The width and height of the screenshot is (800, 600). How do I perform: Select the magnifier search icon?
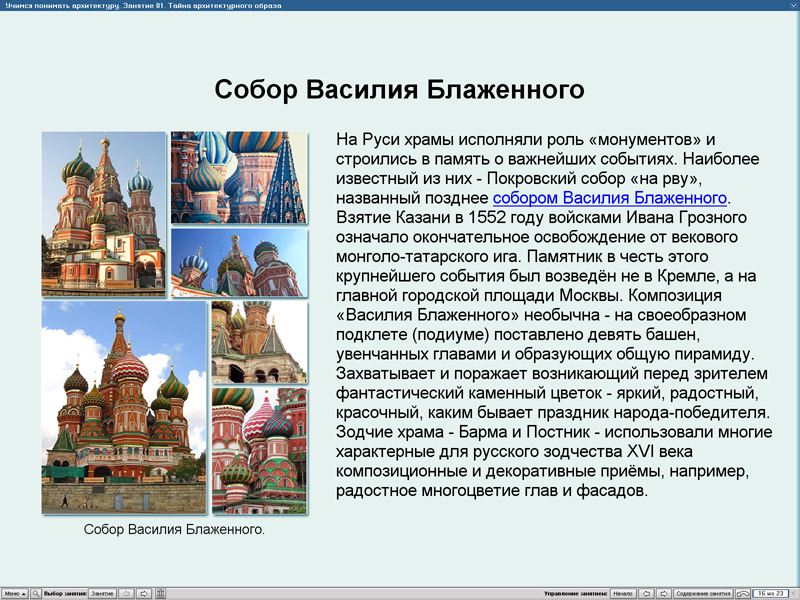36,593
